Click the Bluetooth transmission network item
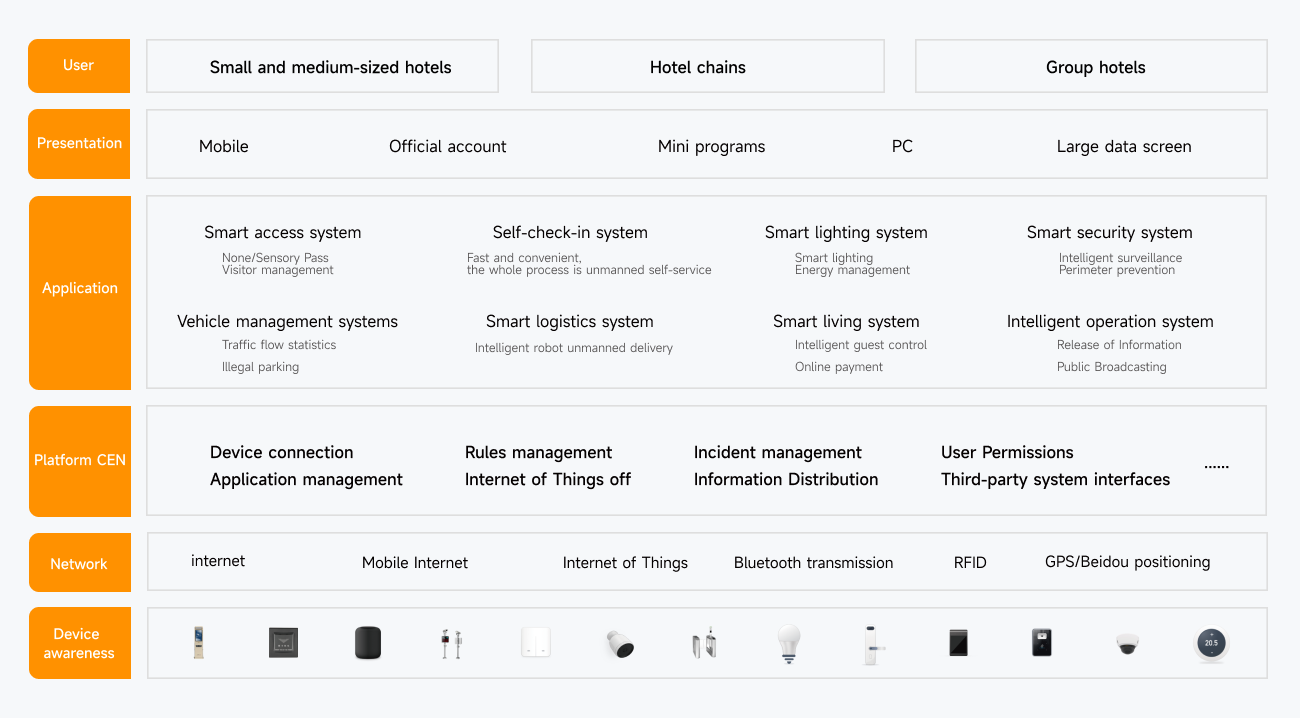 [x=813, y=563]
